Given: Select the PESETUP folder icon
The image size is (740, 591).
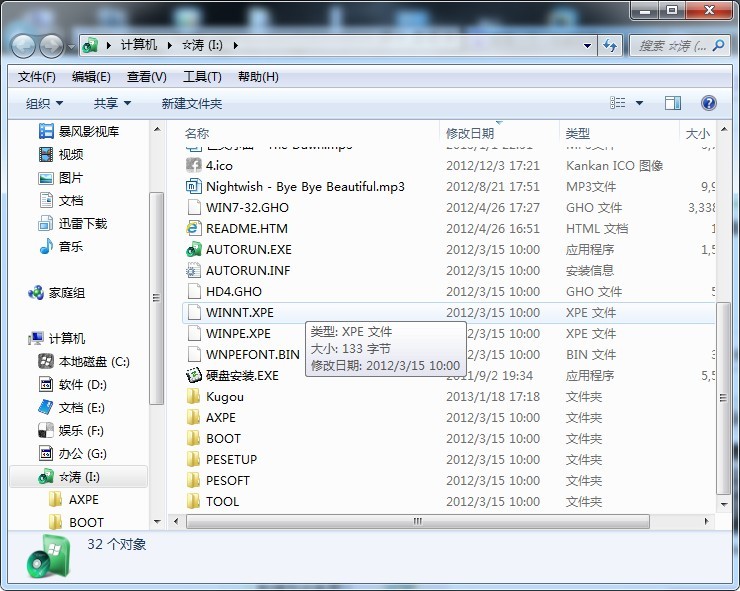Looking at the screenshot, I should coord(193,459).
